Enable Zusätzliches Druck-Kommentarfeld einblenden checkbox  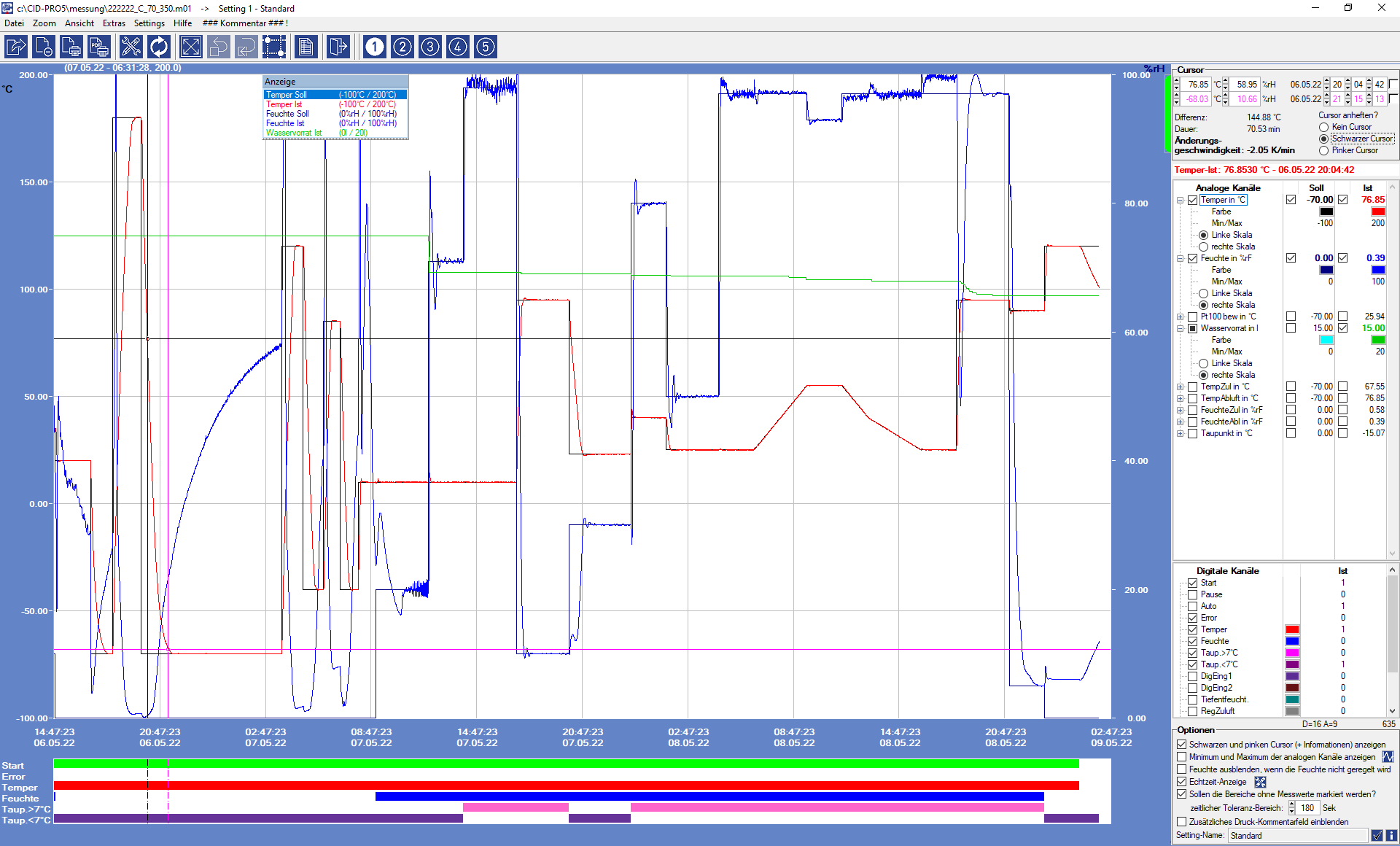1182,822
